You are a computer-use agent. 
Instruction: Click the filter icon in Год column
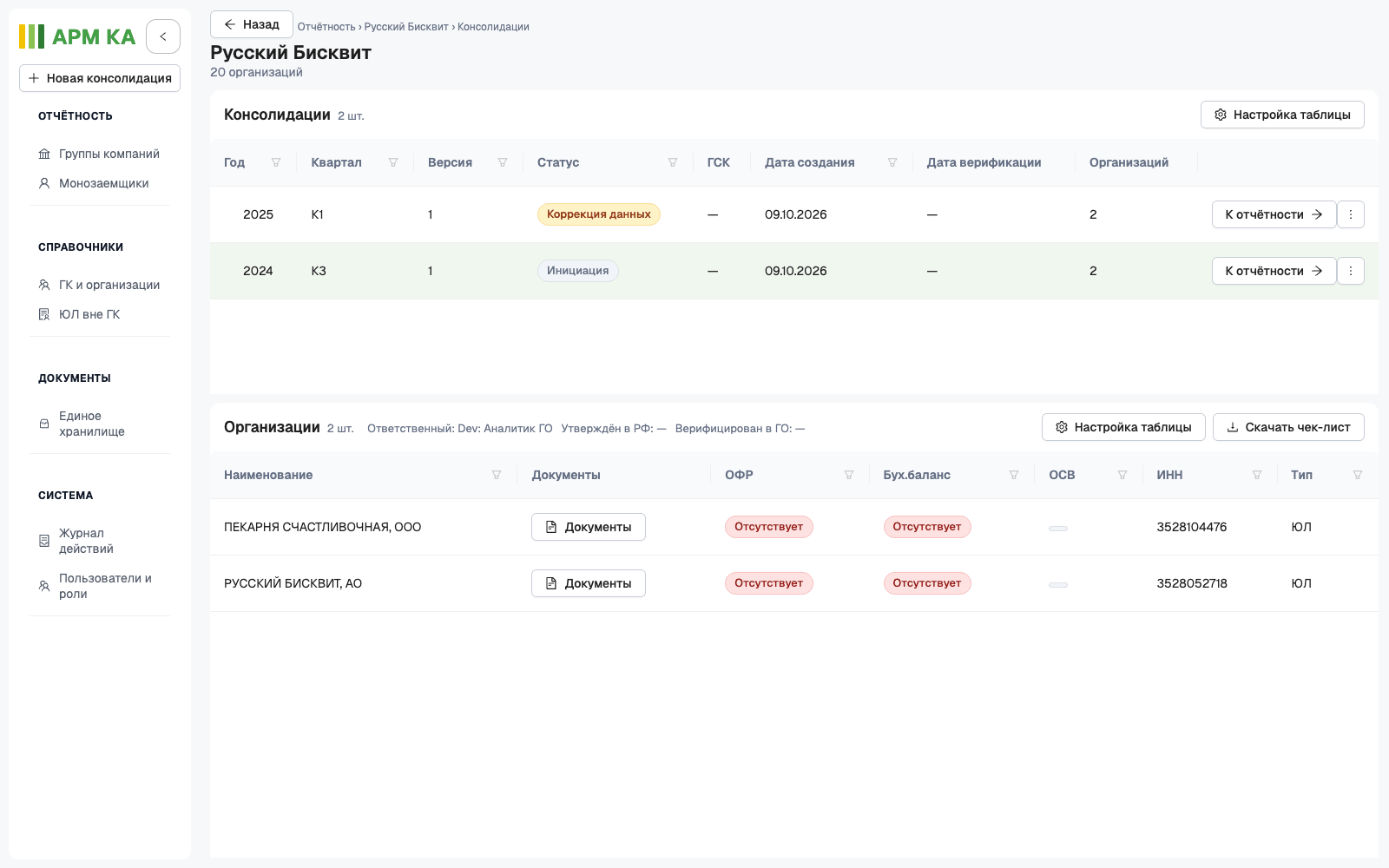[x=276, y=162]
